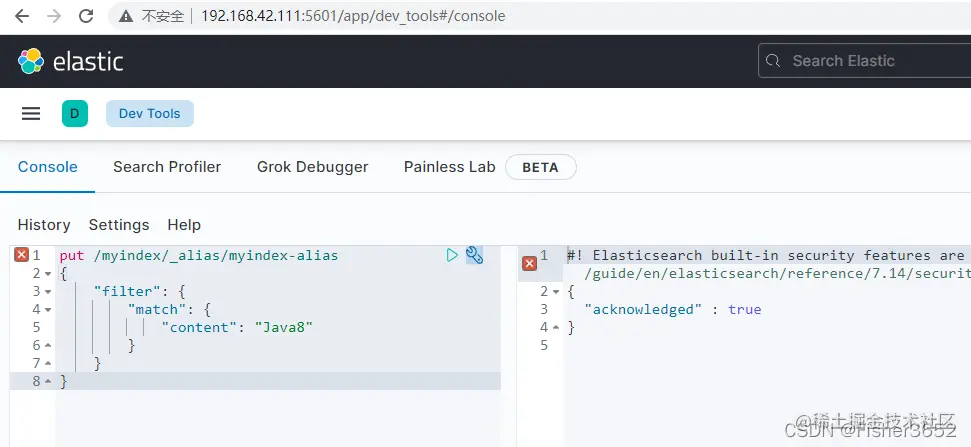Click the green D space avatar

tap(75, 114)
